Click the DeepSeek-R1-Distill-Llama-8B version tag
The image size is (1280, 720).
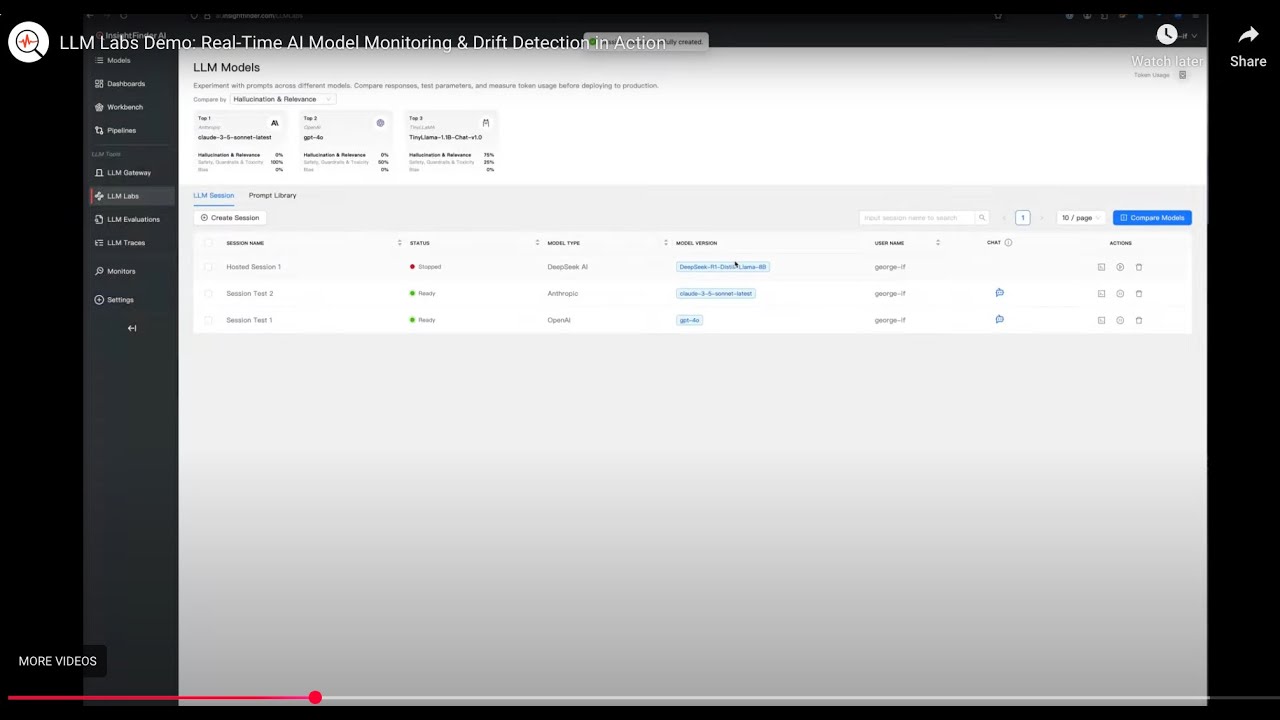pos(723,267)
